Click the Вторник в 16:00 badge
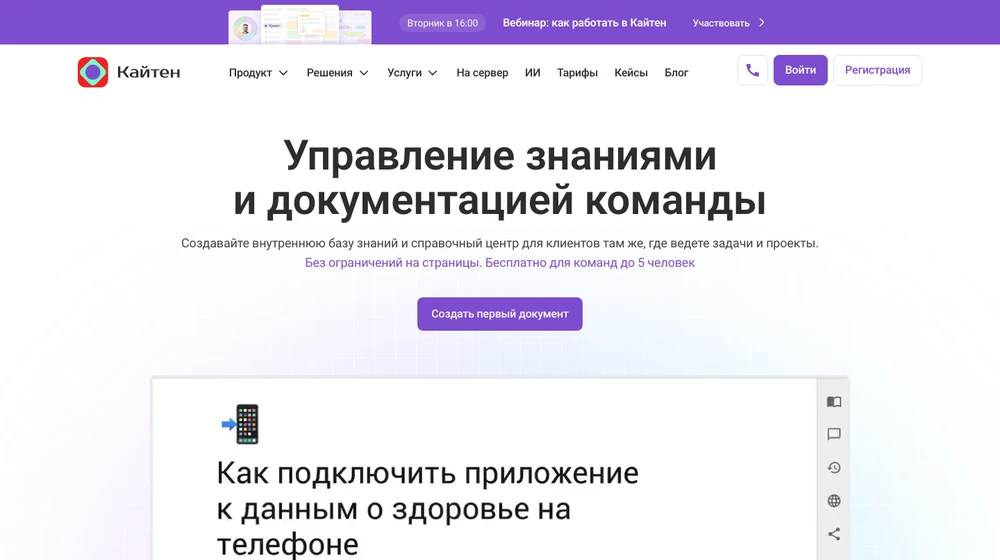The image size is (1000, 560). click(x=443, y=23)
